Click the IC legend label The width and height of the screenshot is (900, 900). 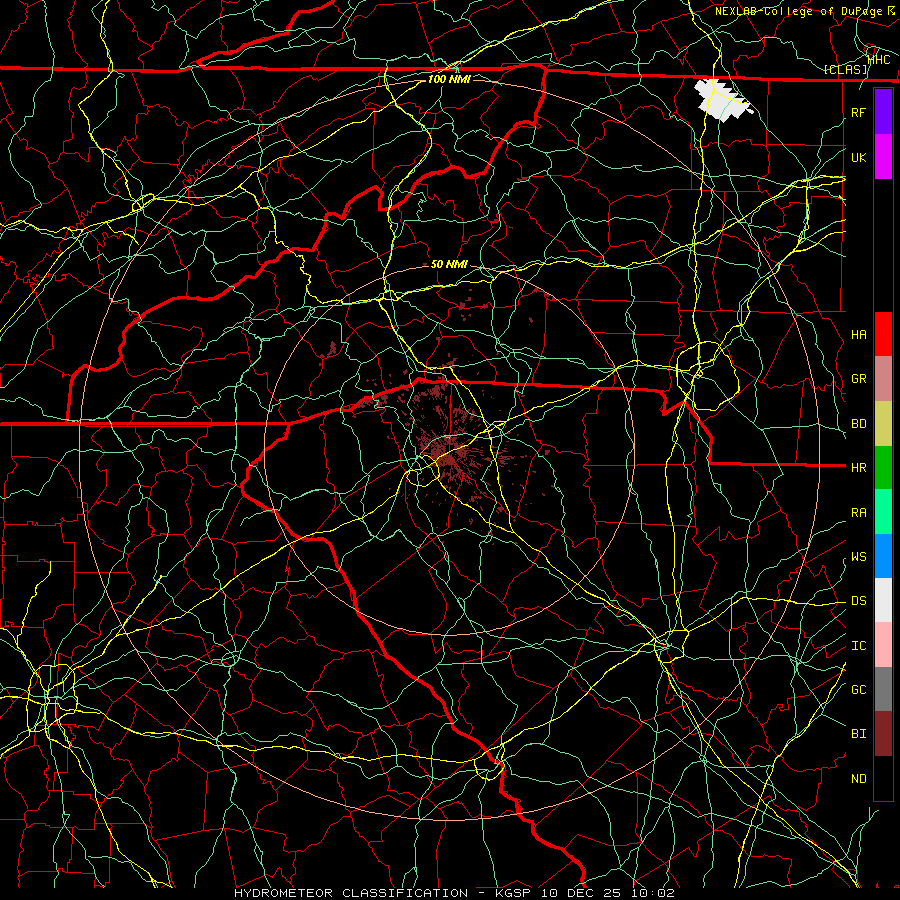point(859,646)
